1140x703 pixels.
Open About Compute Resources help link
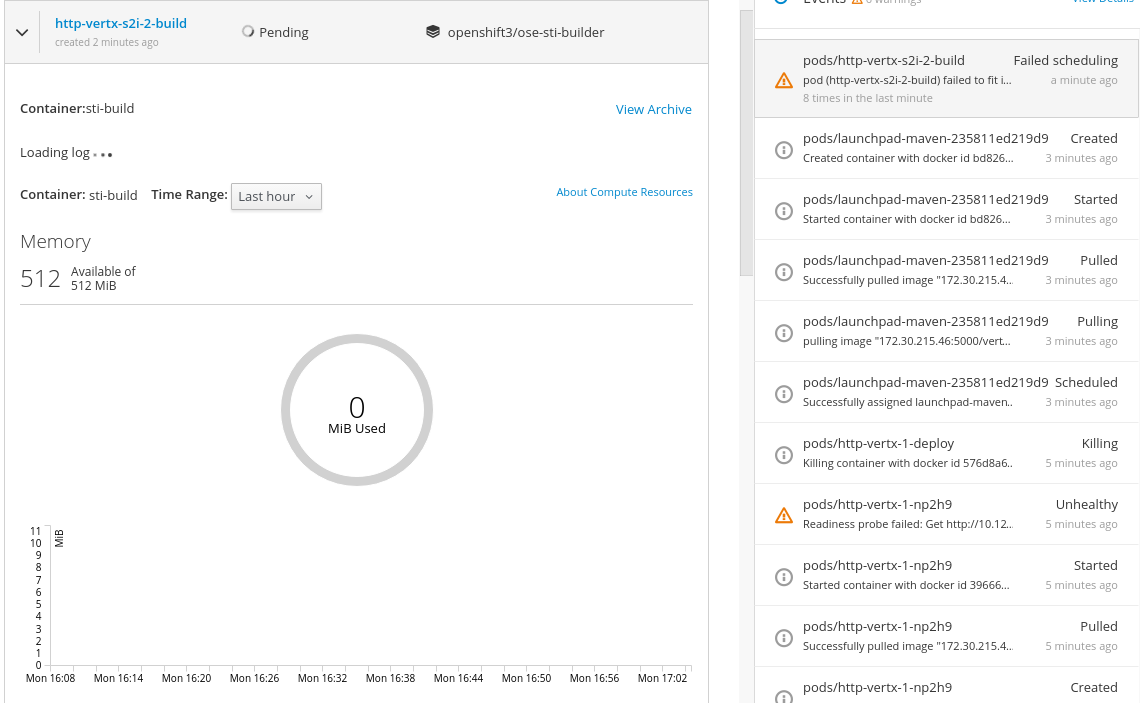click(625, 192)
